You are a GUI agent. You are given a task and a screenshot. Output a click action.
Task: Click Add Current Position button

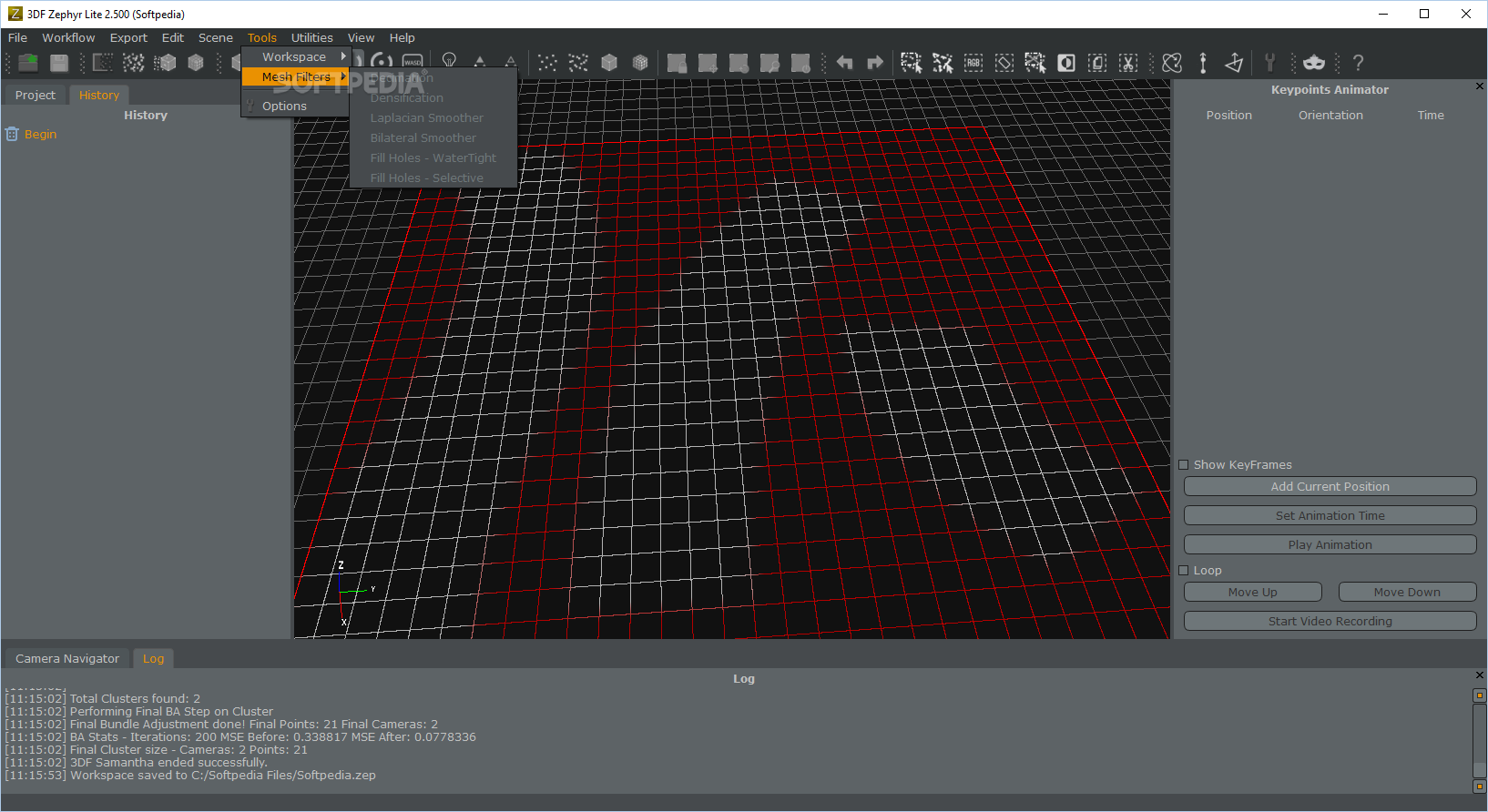[1330, 487]
